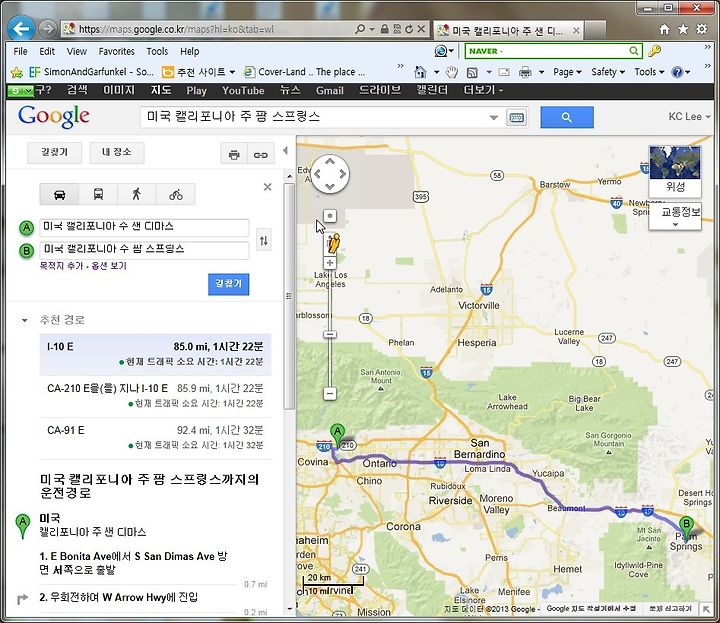Open the View menu
Screen dimensions: 720x623
(76, 51)
